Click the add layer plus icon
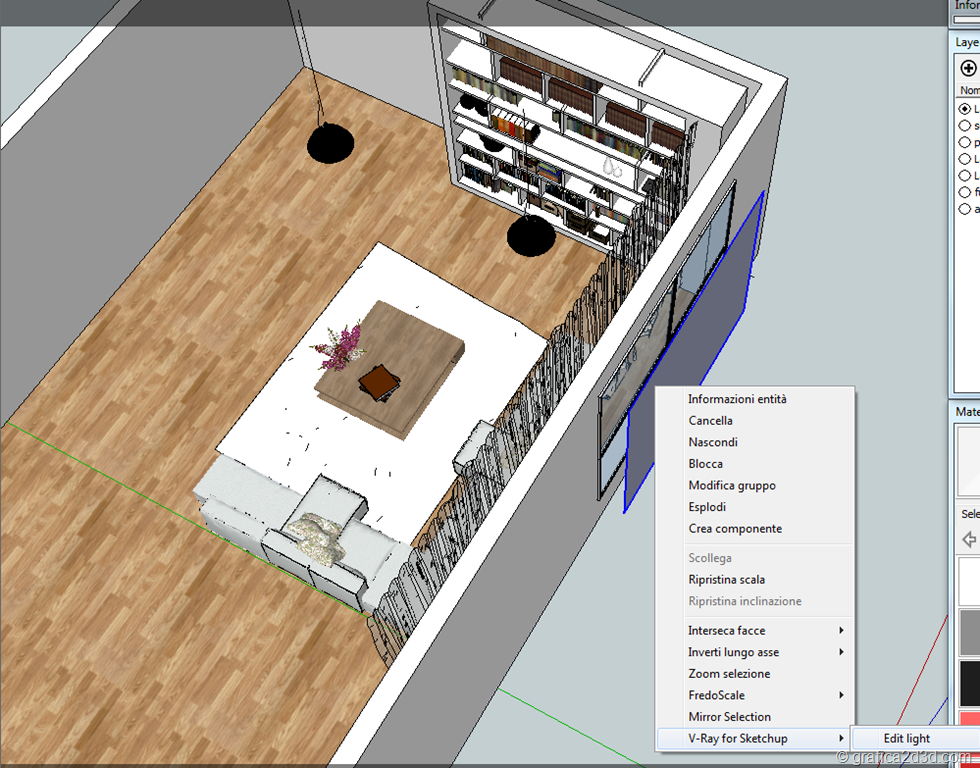The height and width of the screenshot is (768, 980). [967, 68]
